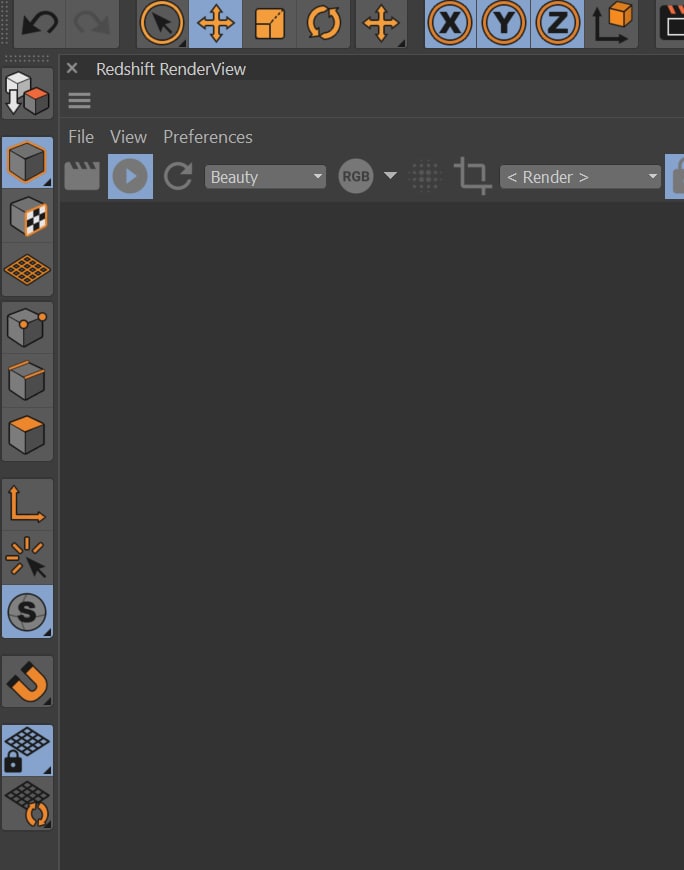
Task: Refresh the IPR render
Action: tap(178, 176)
